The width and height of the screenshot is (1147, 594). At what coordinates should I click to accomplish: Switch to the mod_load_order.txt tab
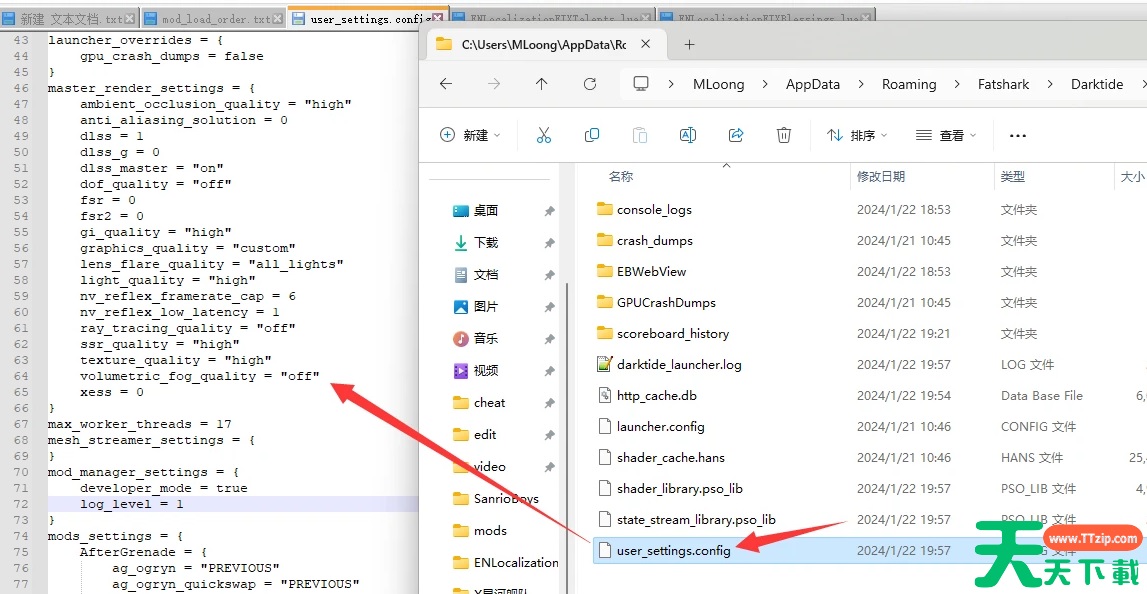point(213,18)
